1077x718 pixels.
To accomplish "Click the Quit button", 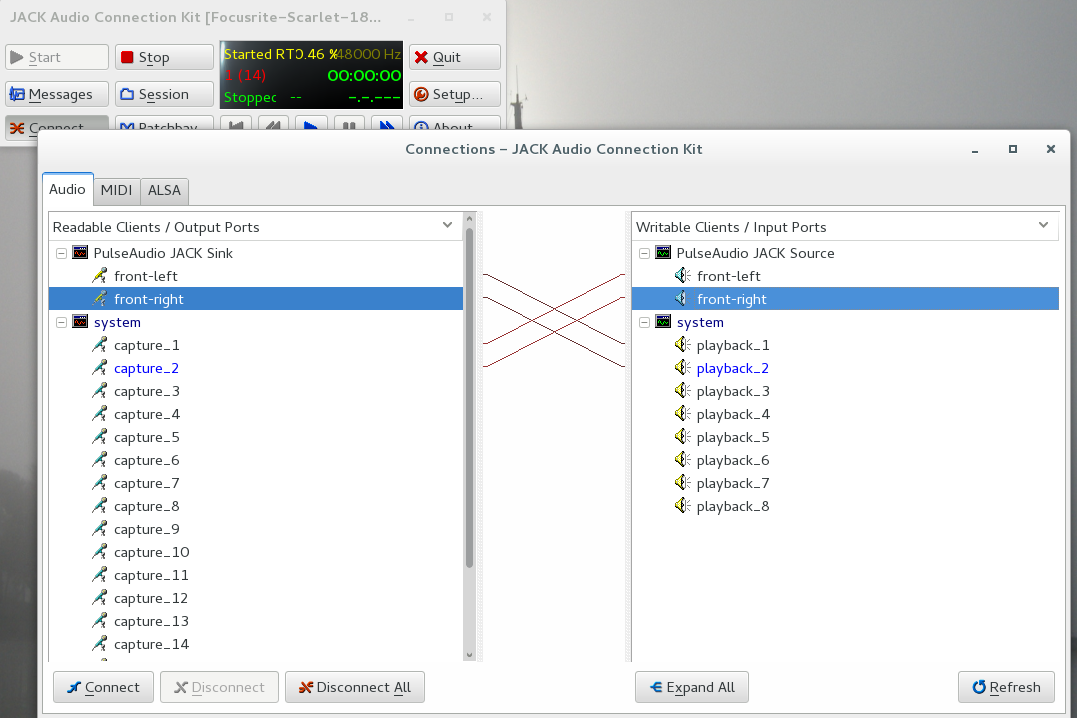I will point(455,57).
